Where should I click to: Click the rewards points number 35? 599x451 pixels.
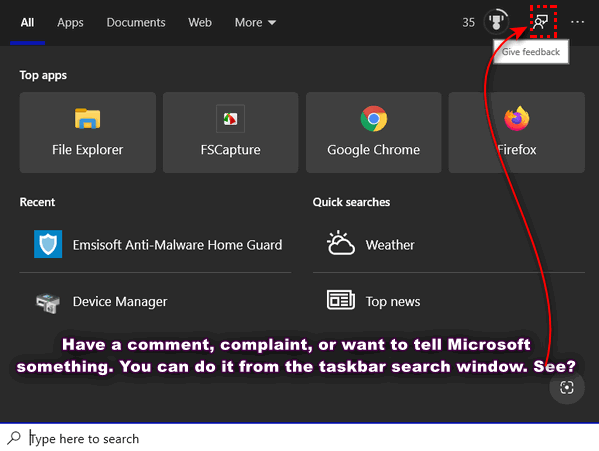coord(468,23)
